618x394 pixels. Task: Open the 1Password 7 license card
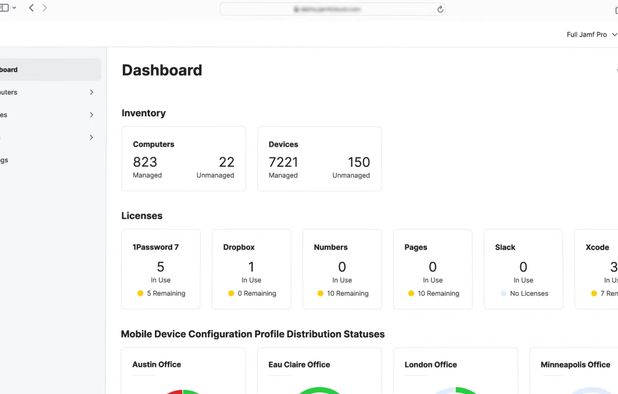pyautogui.click(x=161, y=269)
